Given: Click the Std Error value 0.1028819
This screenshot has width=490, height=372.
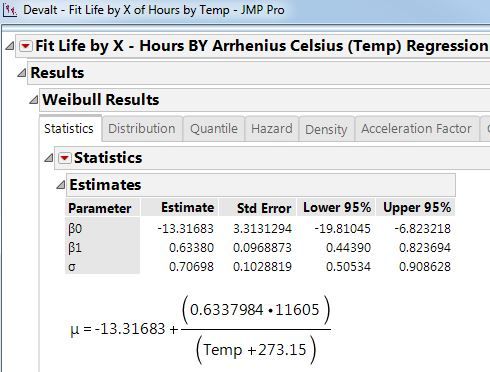Looking at the screenshot, I should point(262,267).
